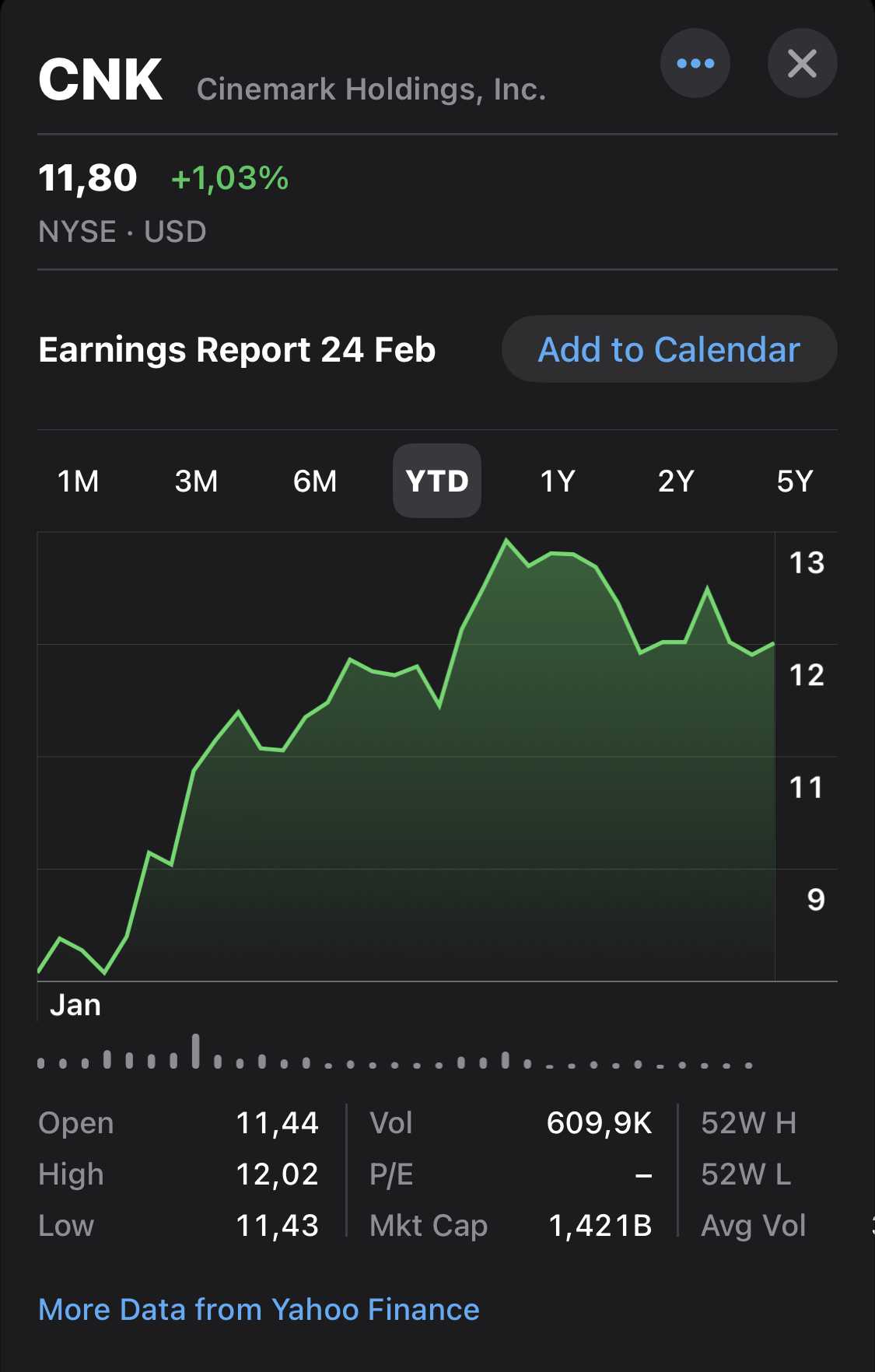The height and width of the screenshot is (1372, 875).
Task: Tap the CNK ticker symbol
Action: [100, 80]
